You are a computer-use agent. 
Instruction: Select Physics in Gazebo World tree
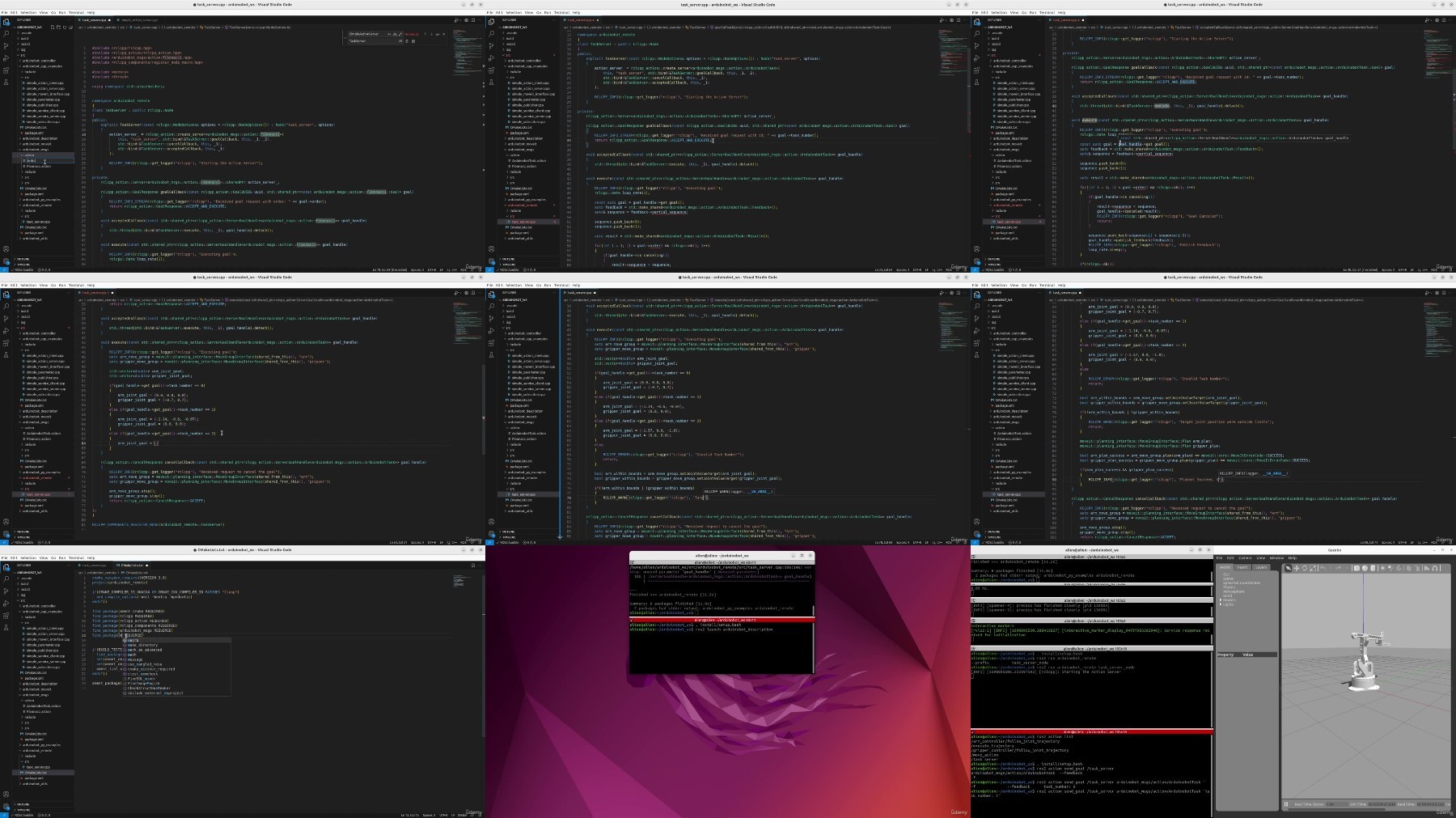point(1230,587)
